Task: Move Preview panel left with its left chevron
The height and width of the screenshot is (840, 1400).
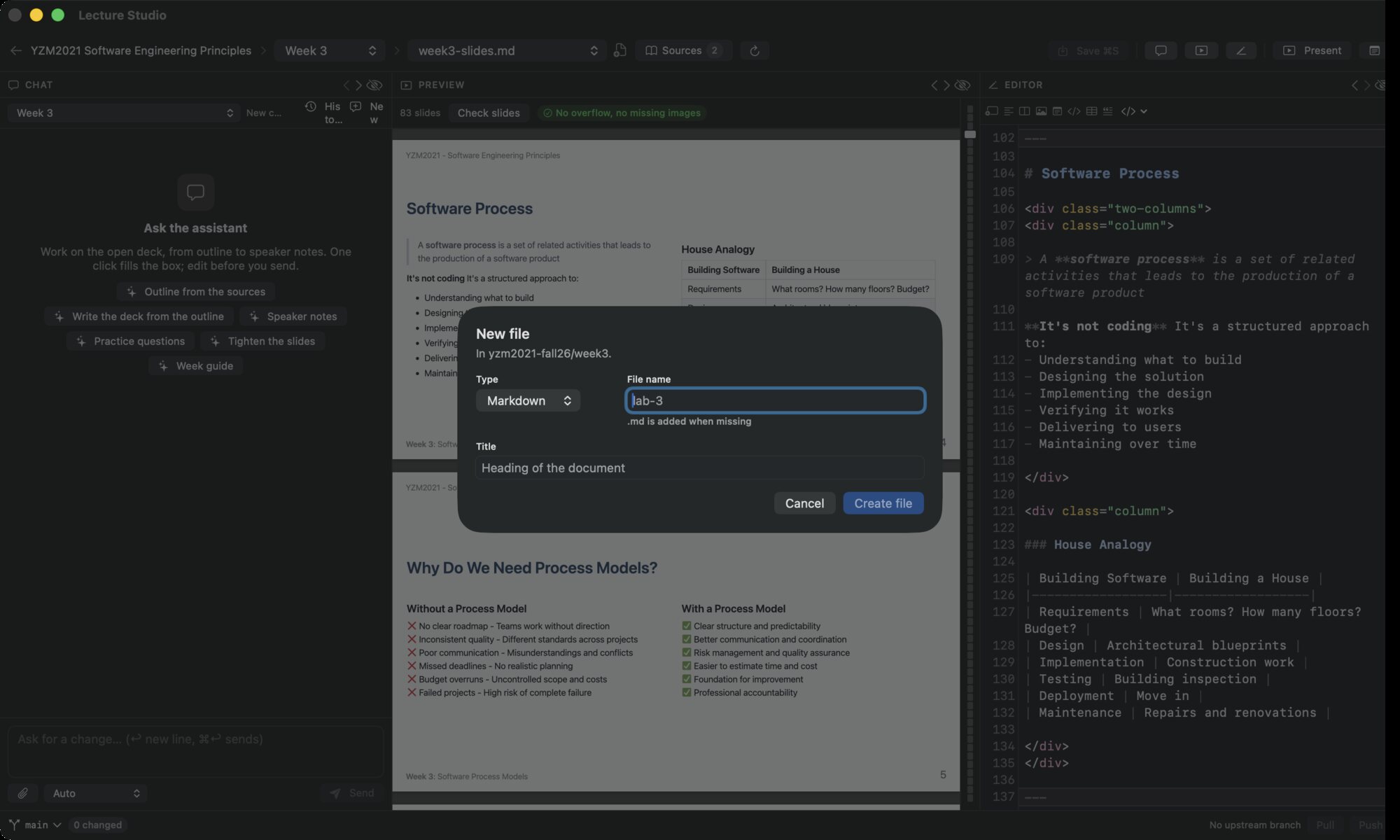Action: 934,85
